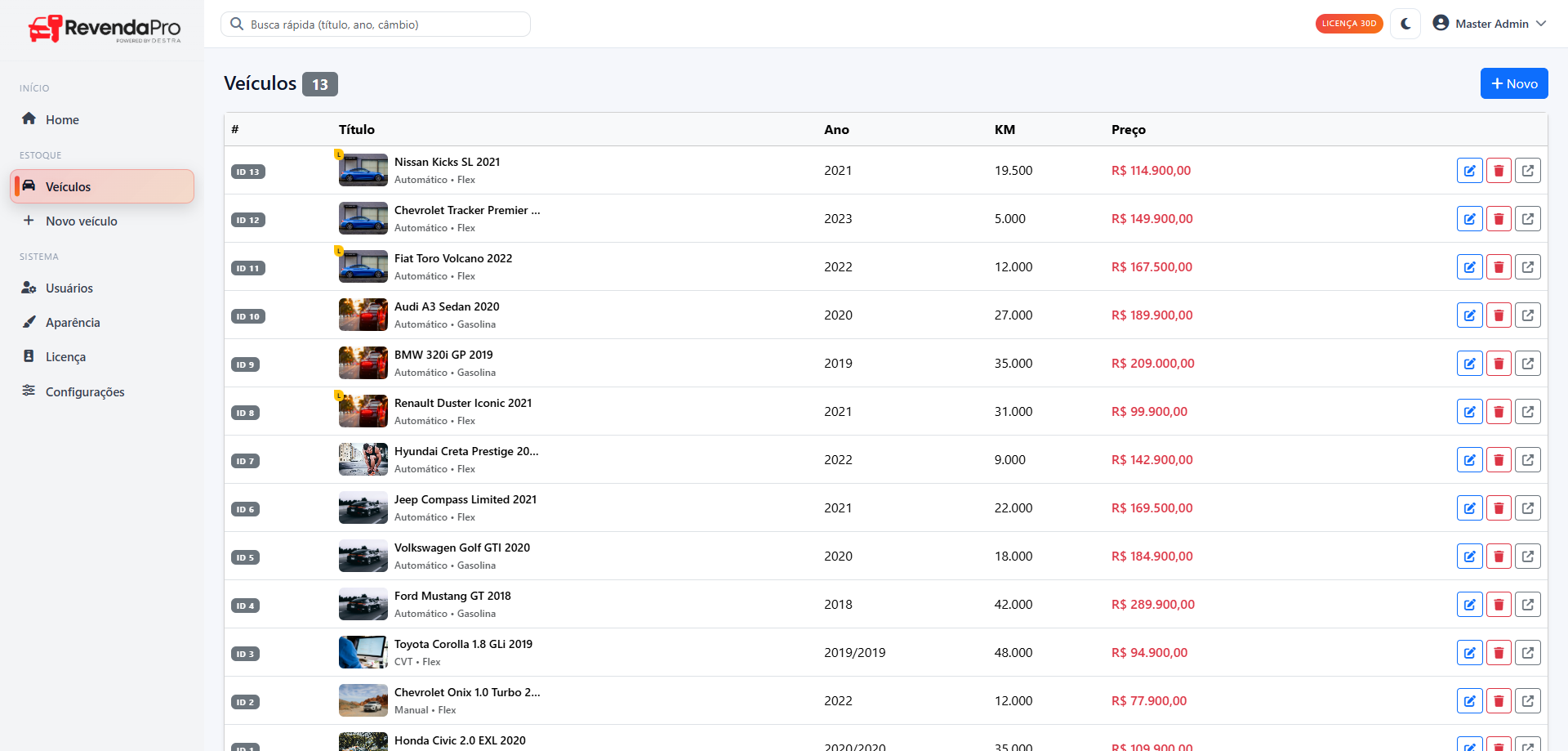Edit the BMW 320i GP 2019 entry
The width and height of the screenshot is (1568, 751).
tap(1469, 364)
